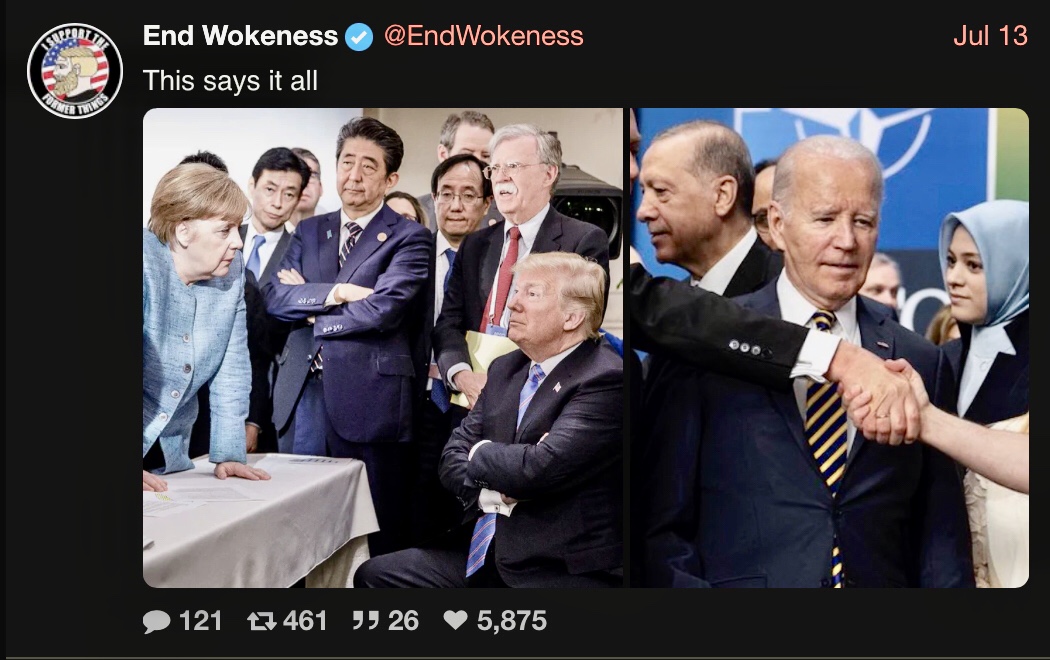The image size is (1050, 660).
Task: Click the handshake in the right photo
Action: [881, 399]
